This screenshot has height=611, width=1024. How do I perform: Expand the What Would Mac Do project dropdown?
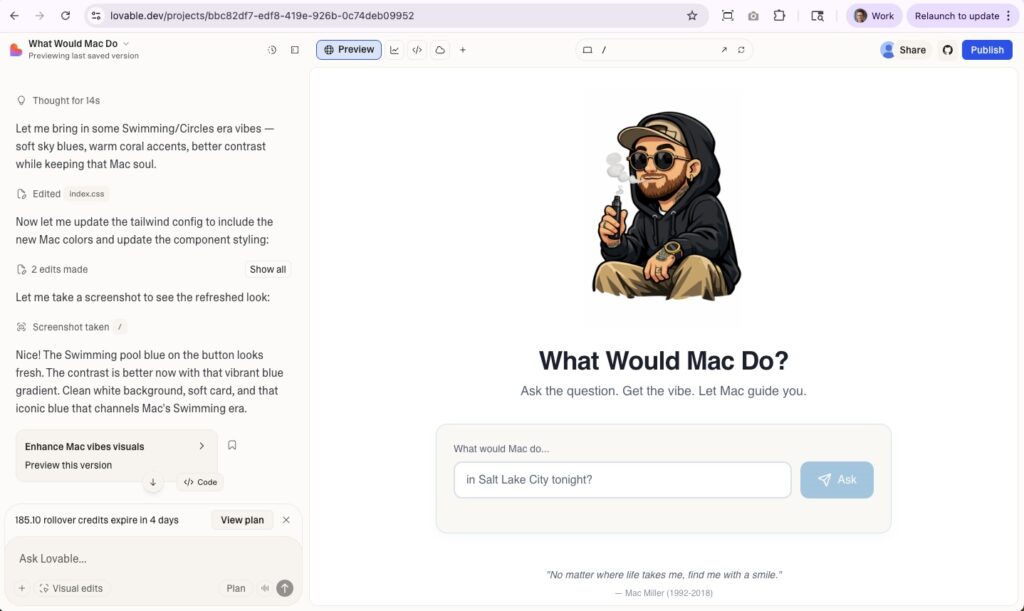coord(126,44)
